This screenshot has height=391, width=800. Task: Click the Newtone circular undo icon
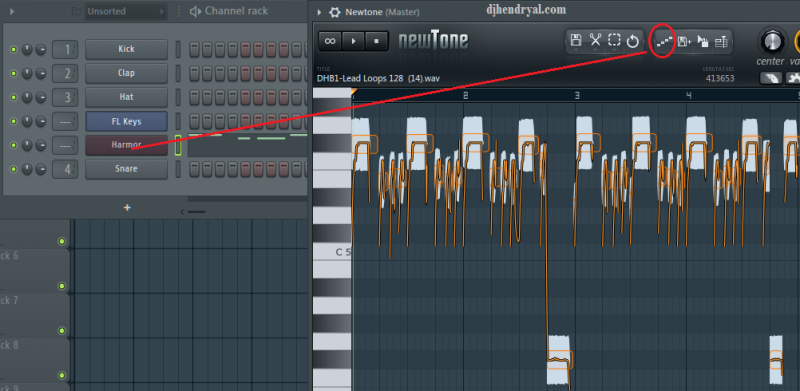click(x=633, y=41)
